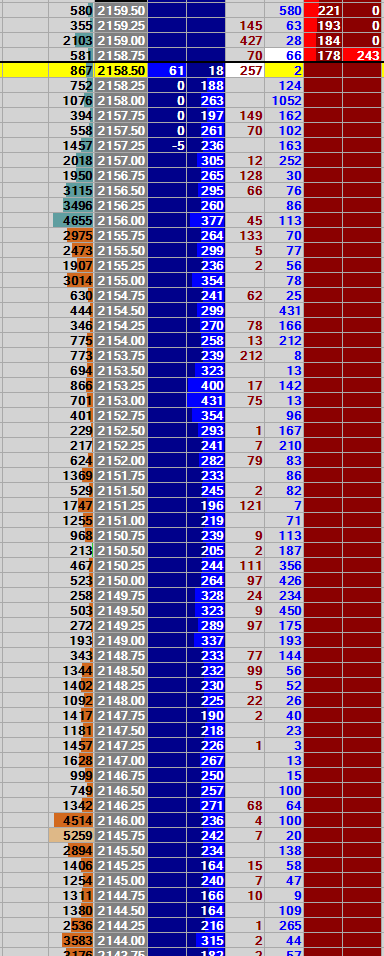Click bid size 242 at price 2145.75
This screenshot has height=956, width=384.
pos(206,836)
